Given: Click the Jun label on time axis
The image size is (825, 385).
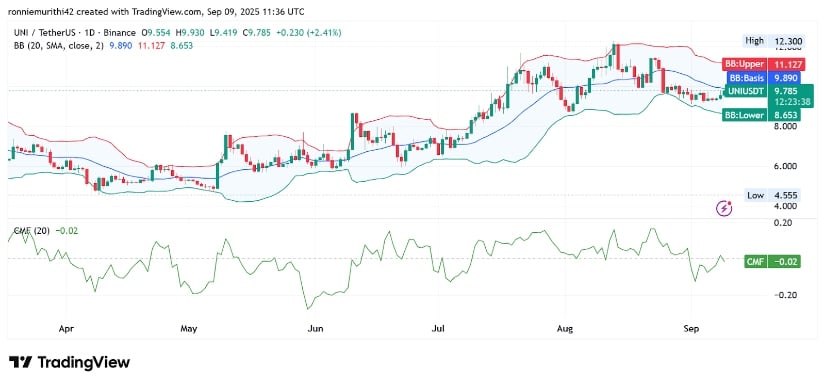Looking at the screenshot, I should tap(315, 329).
